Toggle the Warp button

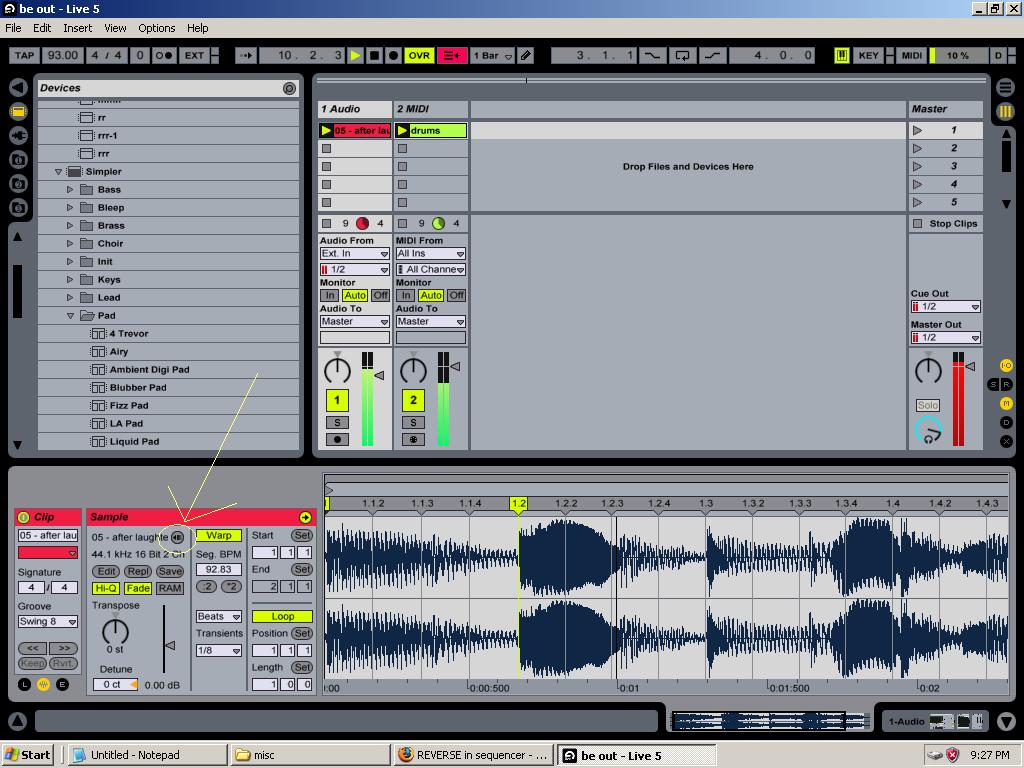tap(219, 536)
